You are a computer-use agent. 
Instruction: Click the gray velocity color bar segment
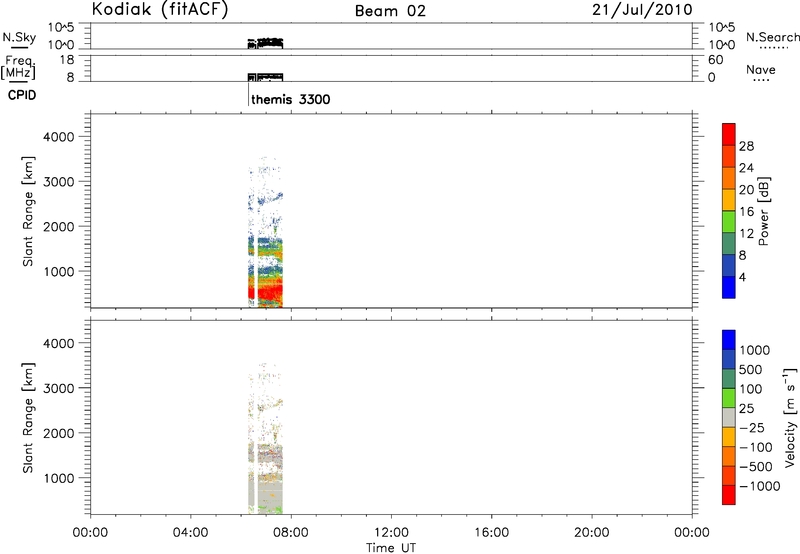pyautogui.click(x=729, y=417)
